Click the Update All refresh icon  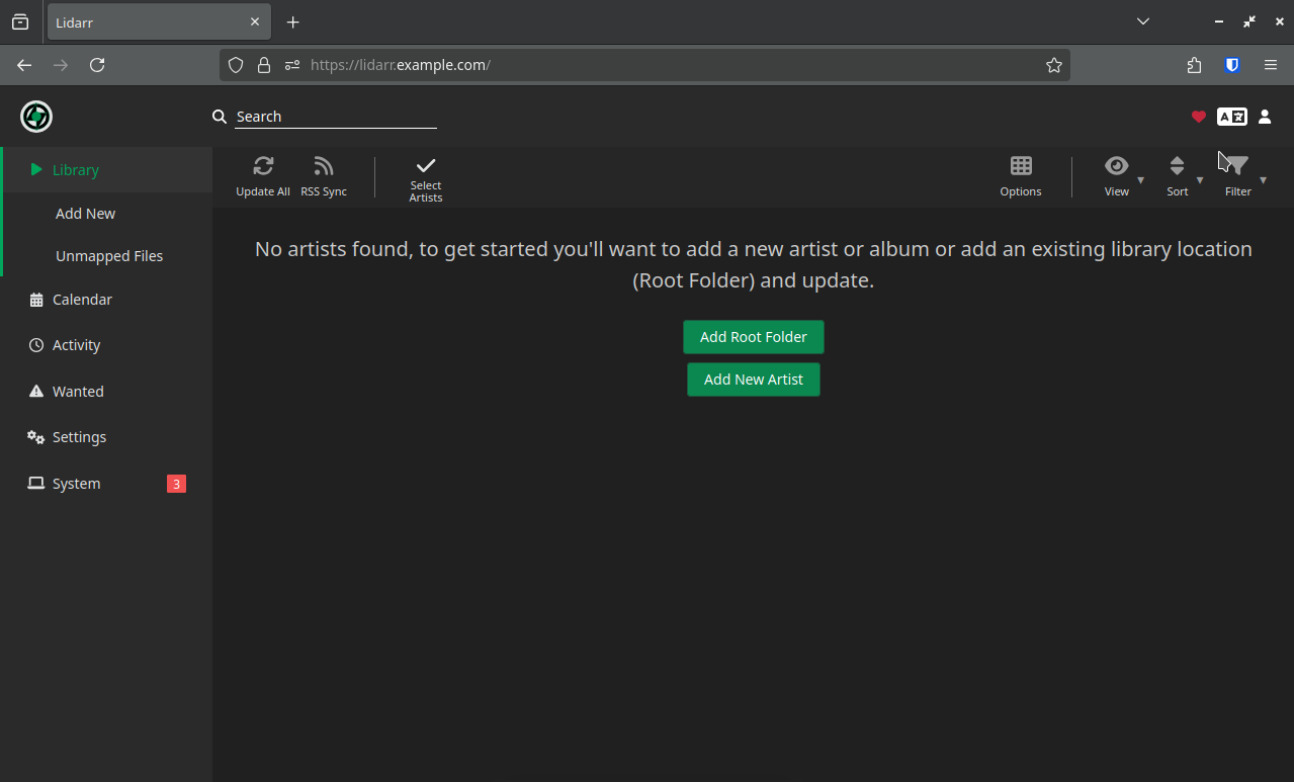coord(263,167)
